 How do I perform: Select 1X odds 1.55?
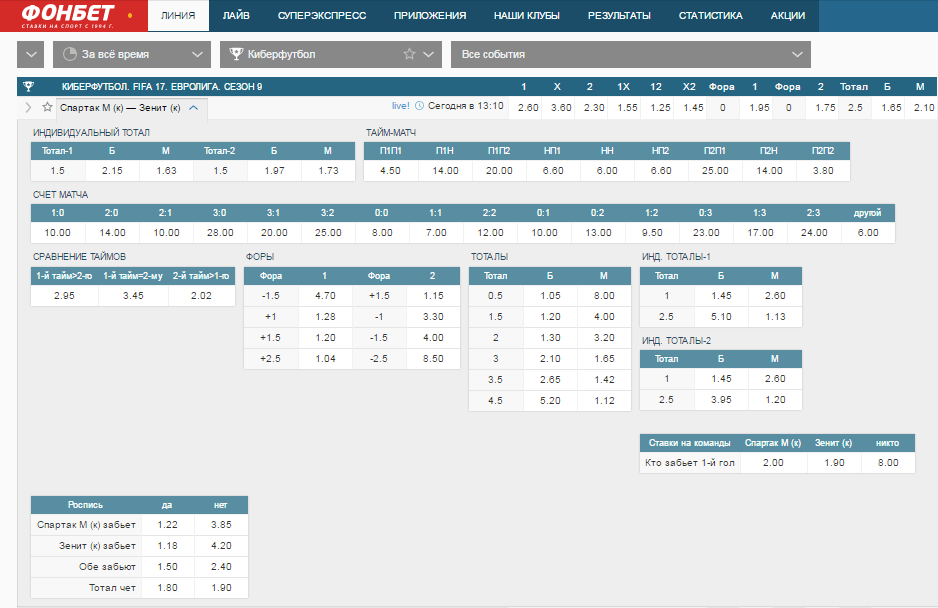627,108
